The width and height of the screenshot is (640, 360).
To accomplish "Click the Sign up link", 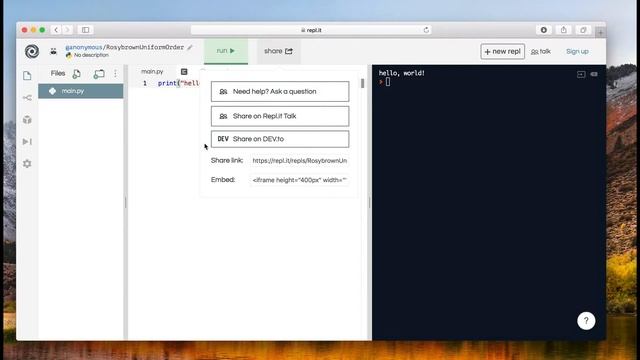I will click(577, 51).
